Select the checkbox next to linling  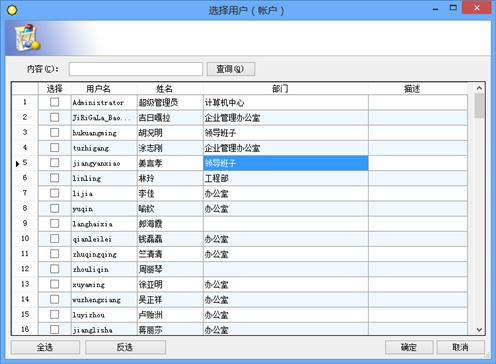pos(54,178)
